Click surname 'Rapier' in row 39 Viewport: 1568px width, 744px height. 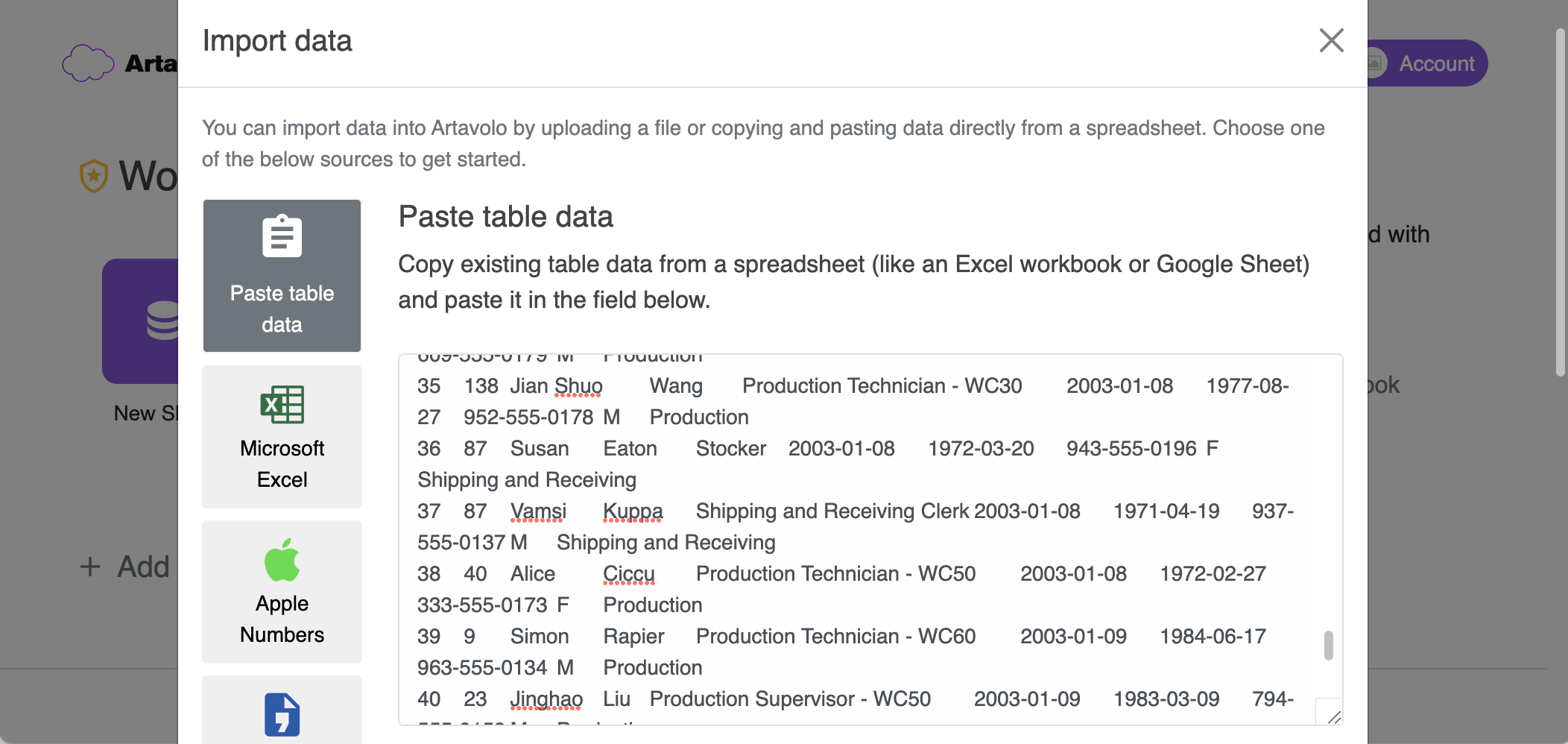point(633,637)
